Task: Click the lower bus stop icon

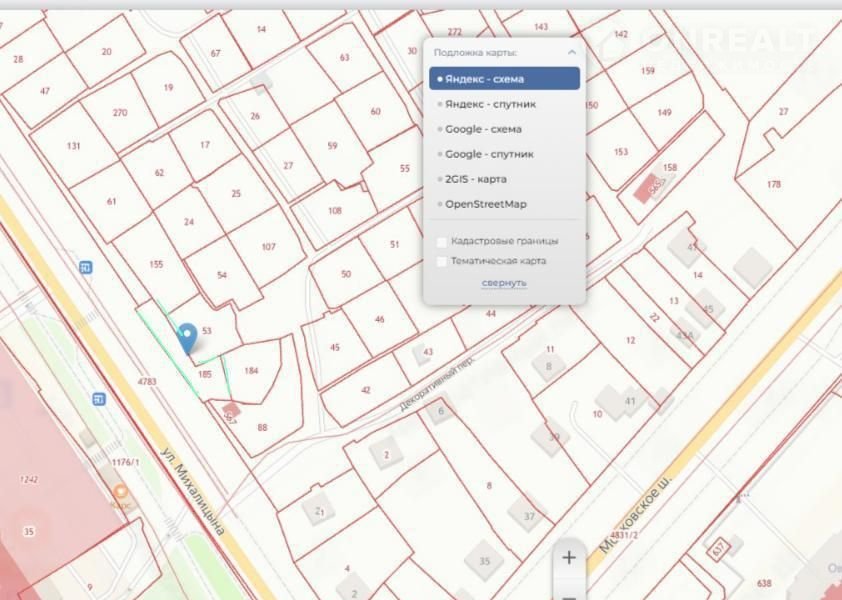Action: [x=99, y=398]
